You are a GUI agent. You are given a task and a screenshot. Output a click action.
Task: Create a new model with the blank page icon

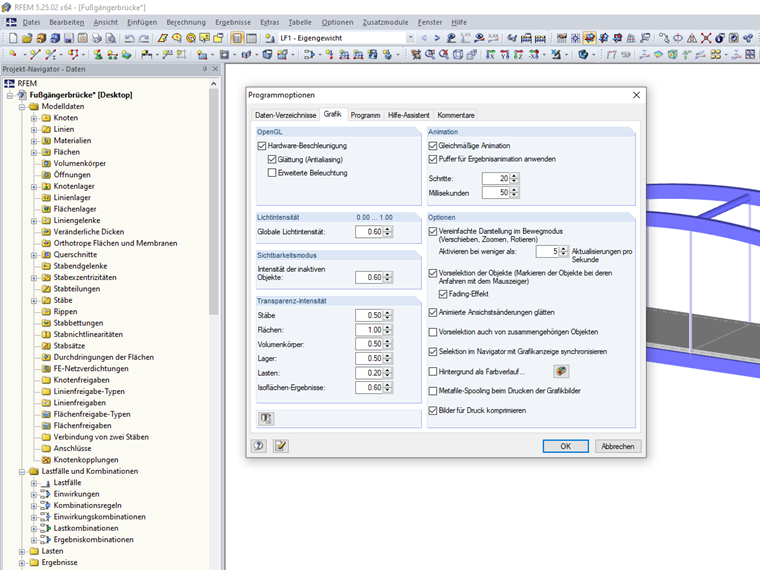click(13, 38)
